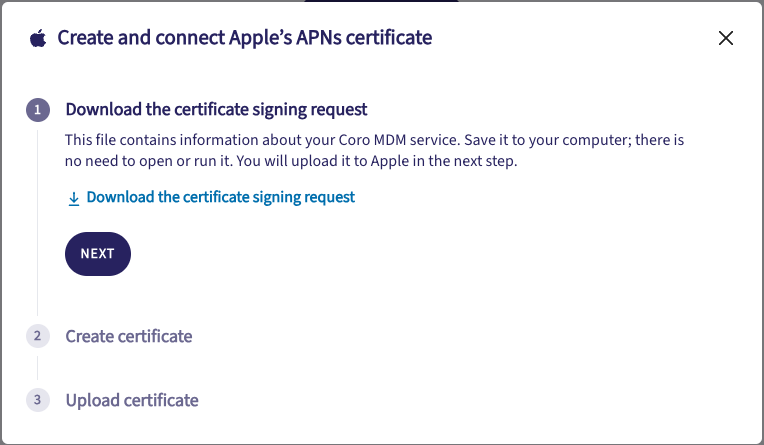Open the Download the certificate signing request link
This screenshot has width=764, height=445.
coord(220,197)
